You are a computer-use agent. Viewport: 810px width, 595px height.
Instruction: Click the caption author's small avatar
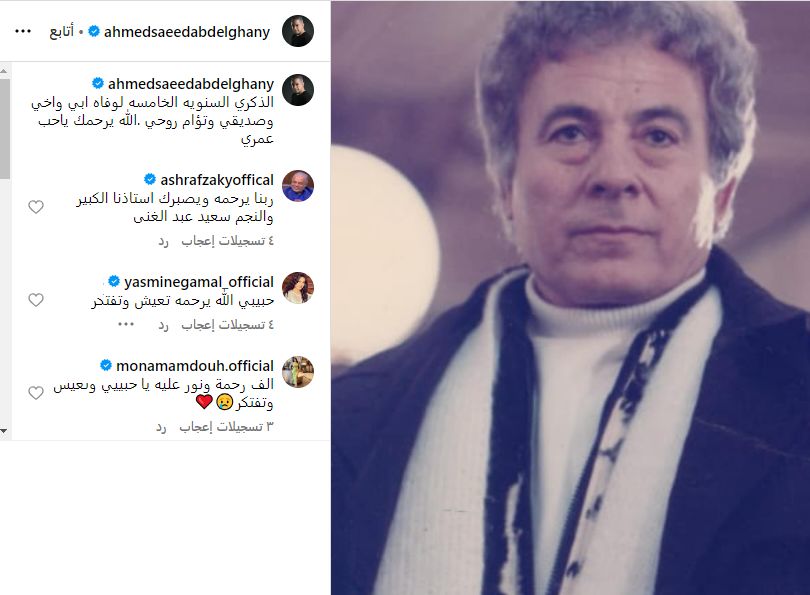pos(298,90)
